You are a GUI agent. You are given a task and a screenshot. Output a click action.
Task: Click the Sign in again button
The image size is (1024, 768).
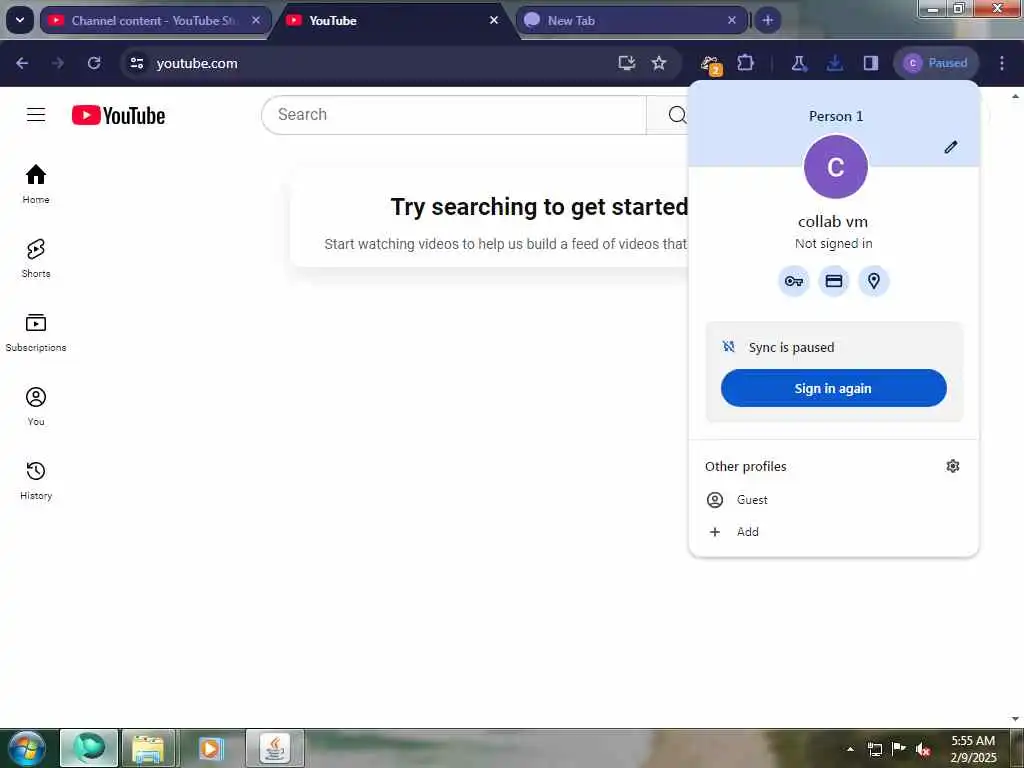pyautogui.click(x=833, y=388)
